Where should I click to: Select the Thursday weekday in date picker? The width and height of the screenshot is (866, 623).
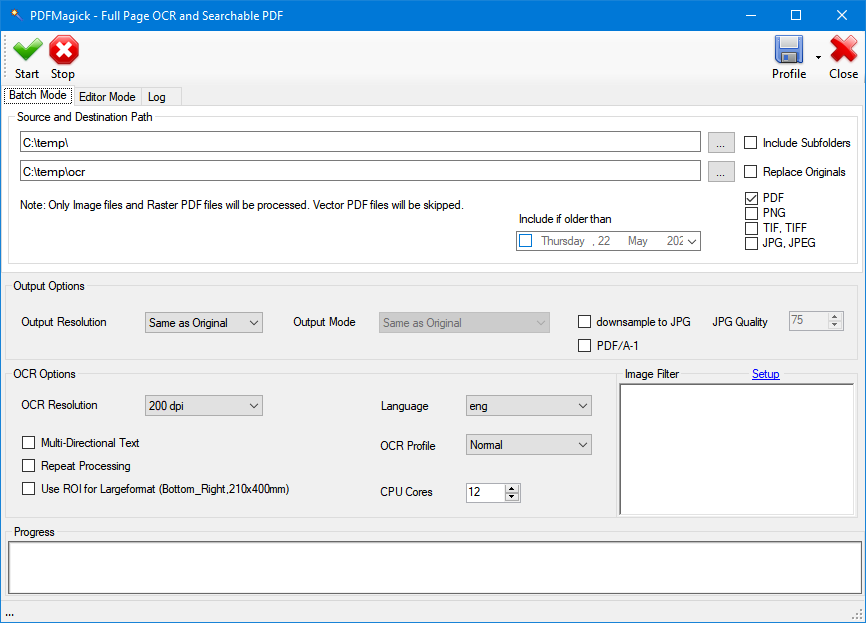tap(563, 241)
